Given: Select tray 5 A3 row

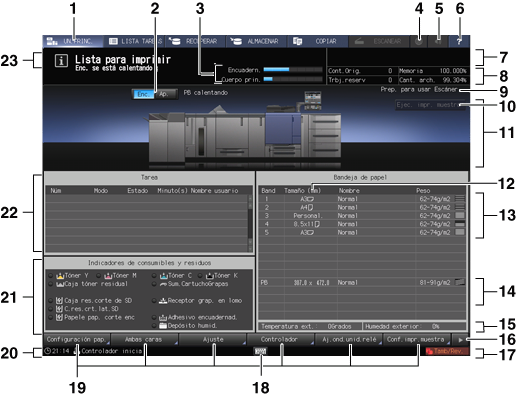Looking at the screenshot, I should 362,232.
